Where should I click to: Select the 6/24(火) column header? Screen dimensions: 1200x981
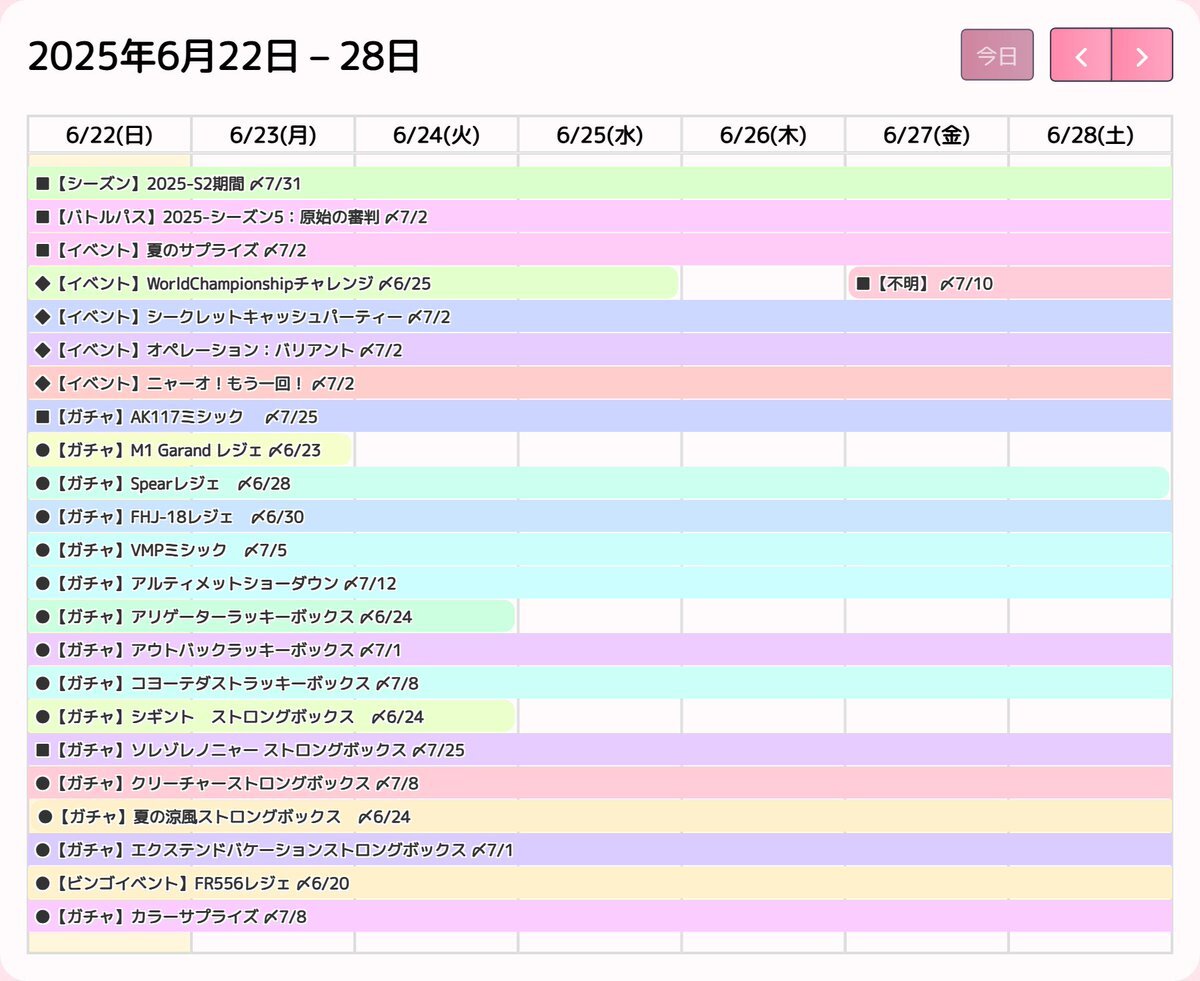(436, 135)
